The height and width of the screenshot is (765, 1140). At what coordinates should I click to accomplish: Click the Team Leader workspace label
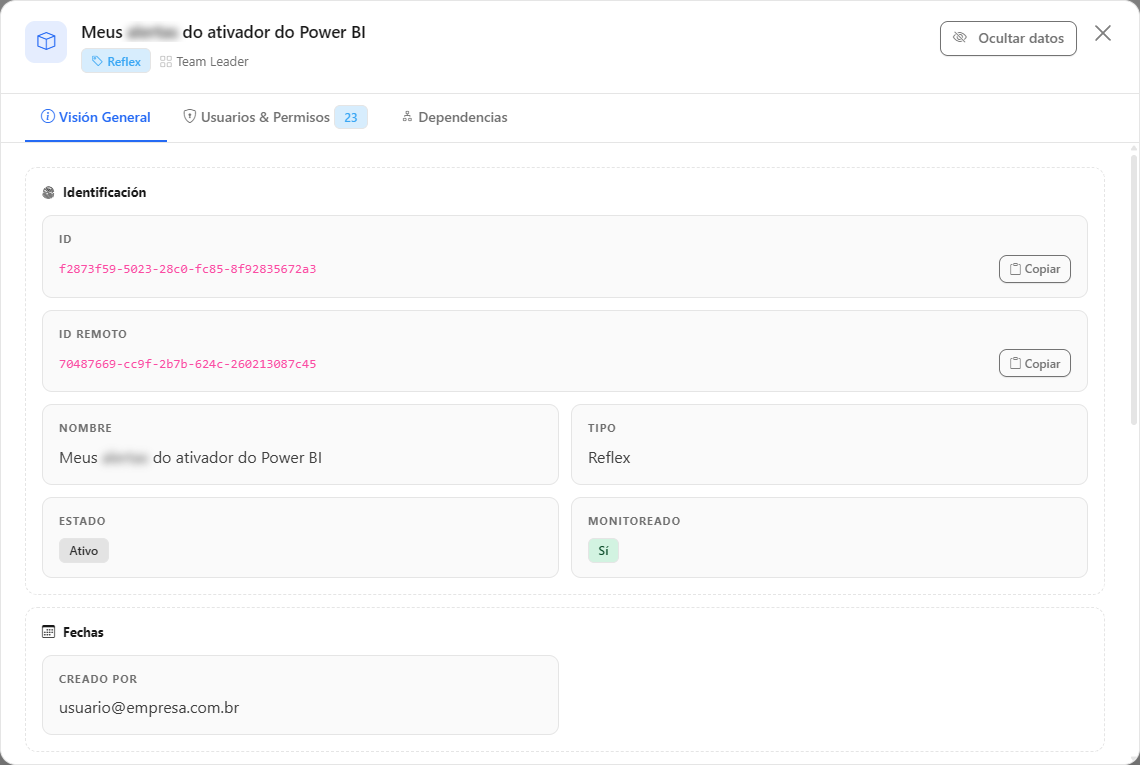point(204,62)
